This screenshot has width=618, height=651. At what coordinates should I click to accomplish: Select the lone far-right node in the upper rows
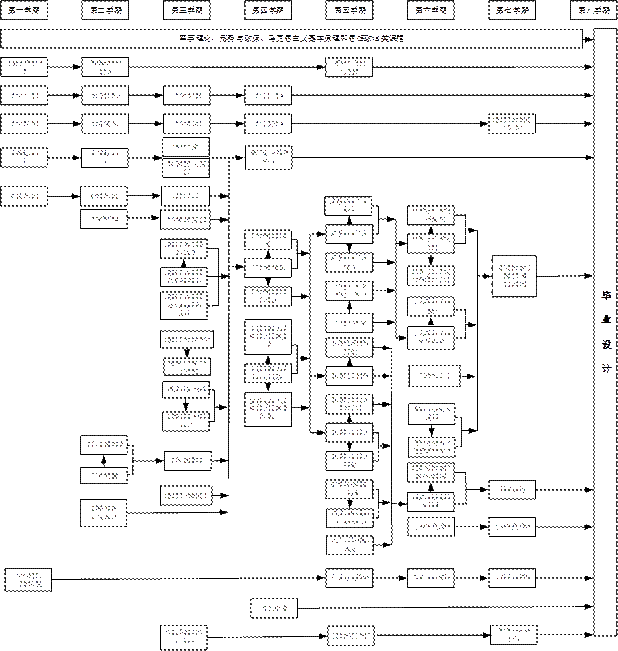[x=511, y=122]
